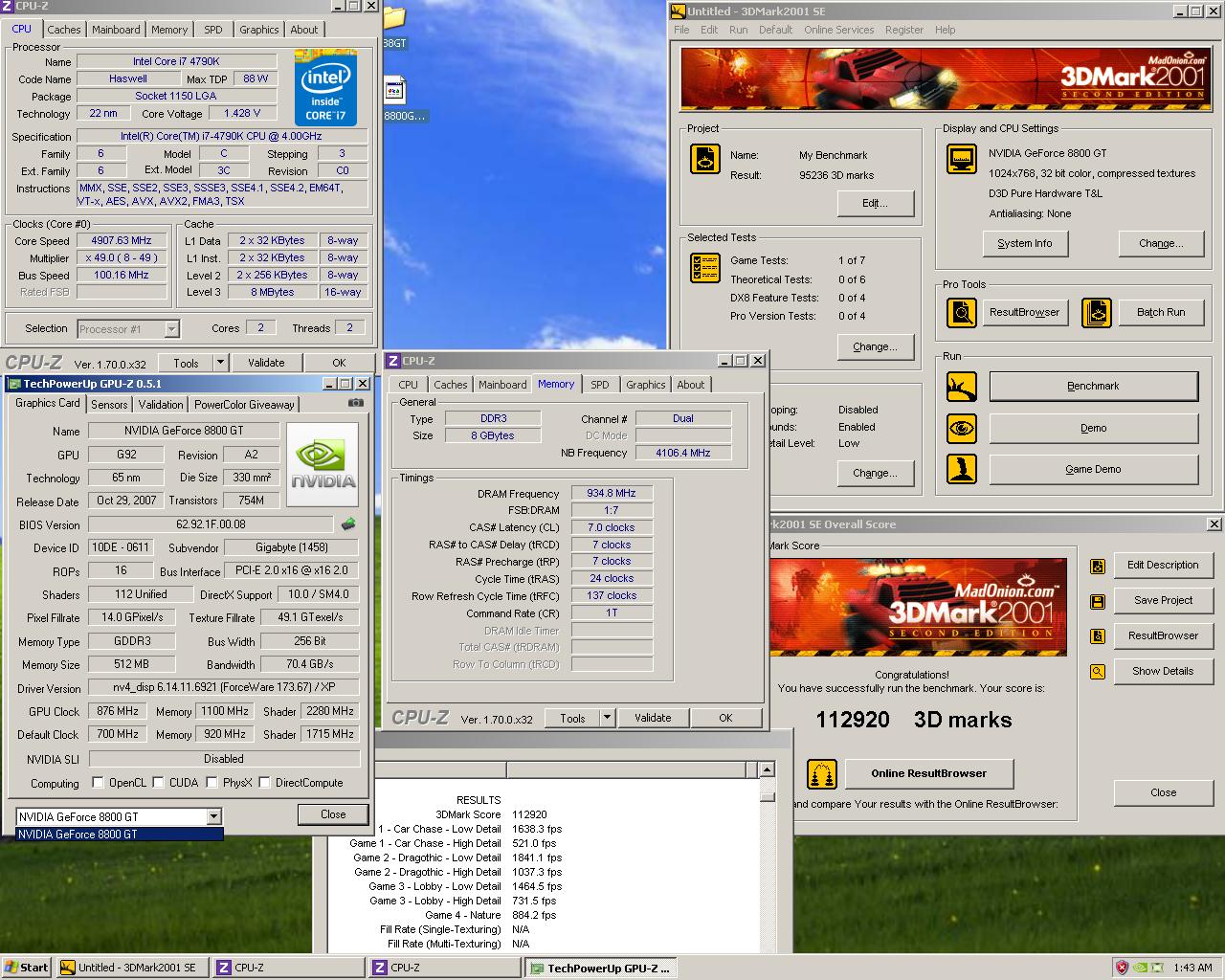Viewport: 1225px width, 980px height.
Task: Click the Core Speed value field
Action: click(x=122, y=241)
